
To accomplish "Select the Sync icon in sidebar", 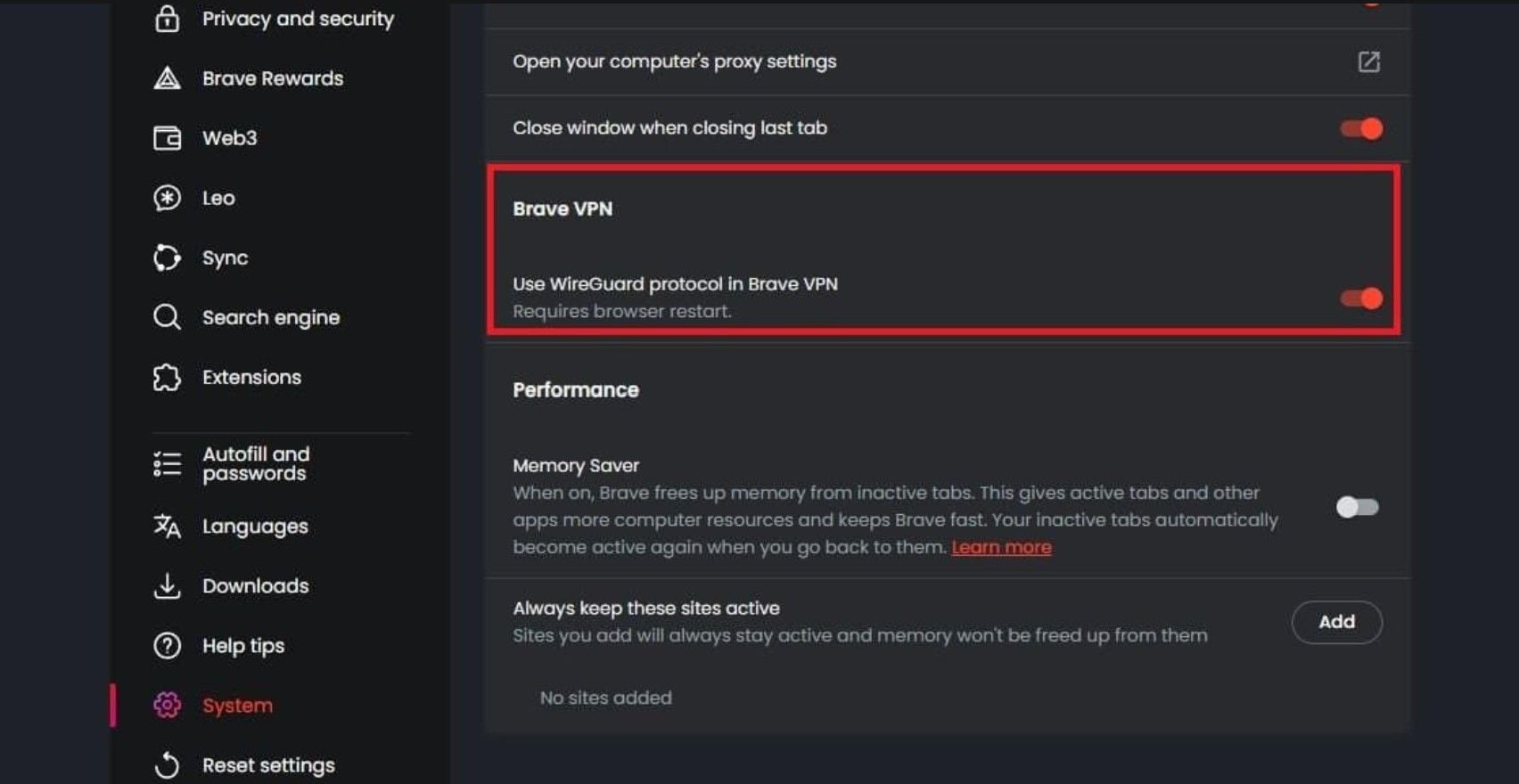I will click(x=166, y=257).
